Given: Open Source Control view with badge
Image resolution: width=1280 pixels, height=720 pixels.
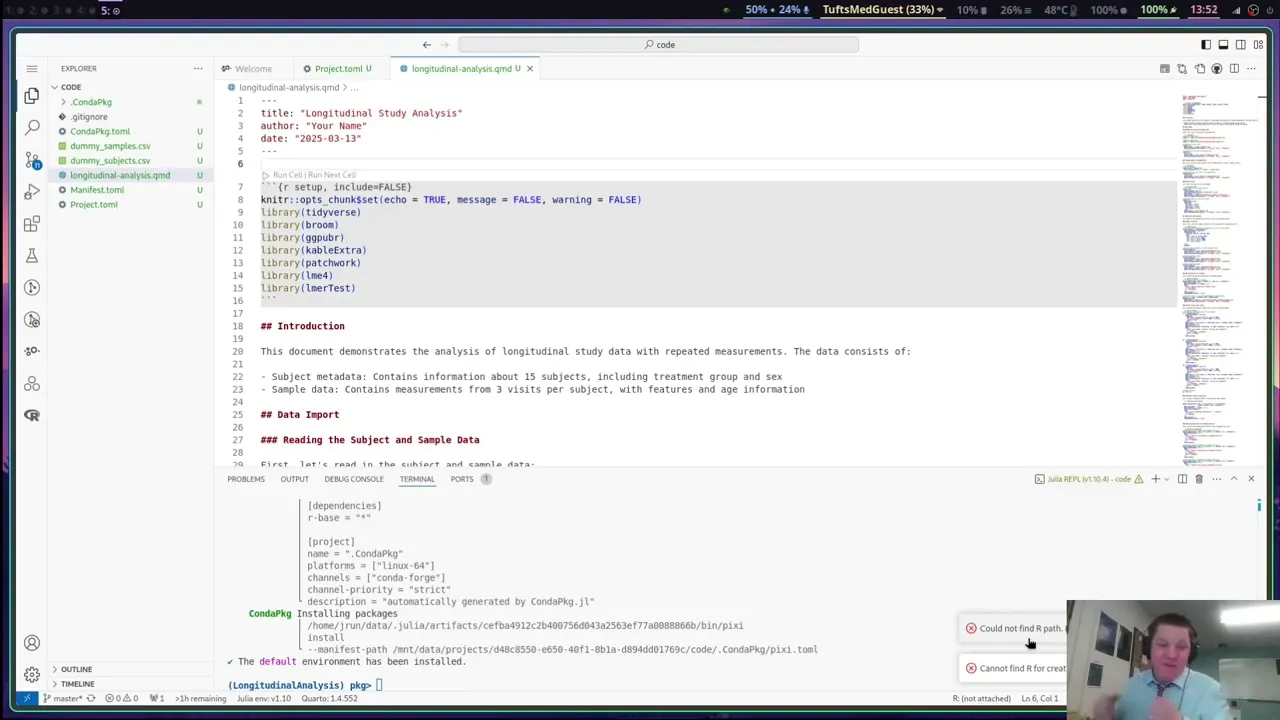Looking at the screenshot, I should 32,160.
